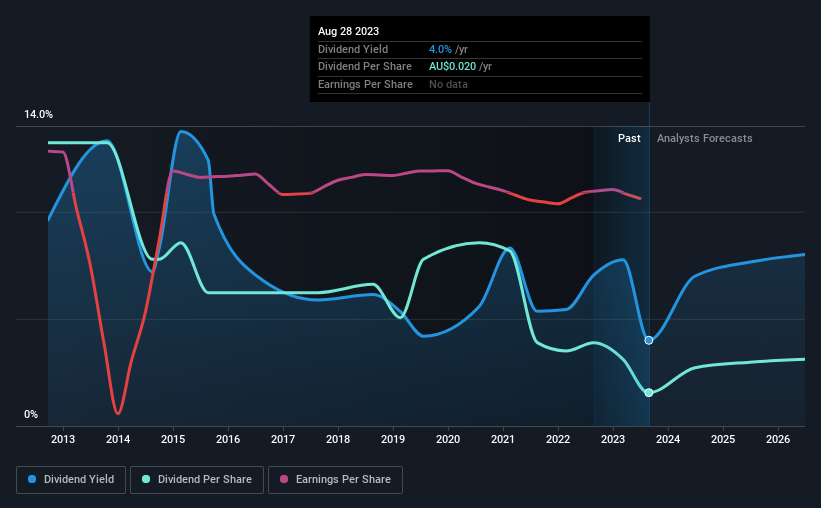Select the teal dividend per share data point marker

coord(649,393)
